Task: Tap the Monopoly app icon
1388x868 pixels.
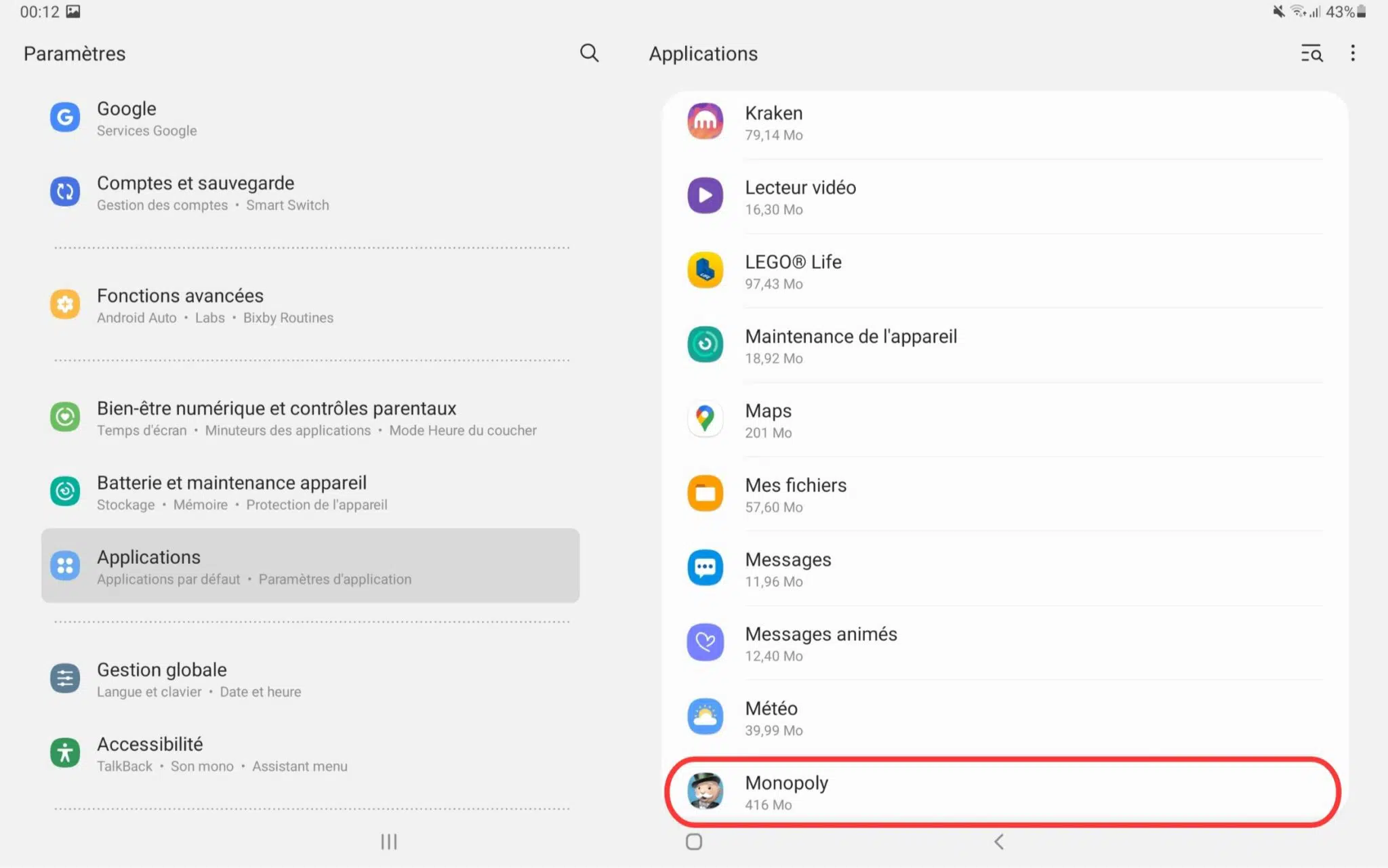Action: coord(705,791)
